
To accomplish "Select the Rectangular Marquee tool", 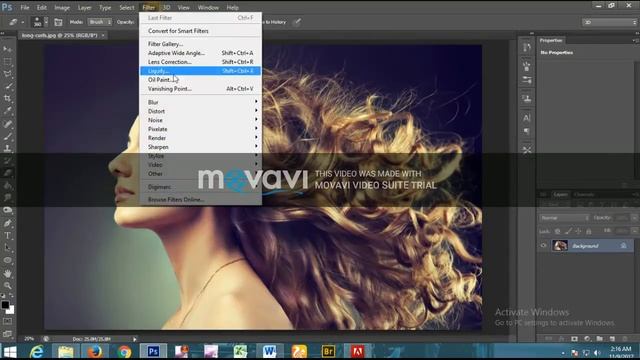I will [8, 62].
